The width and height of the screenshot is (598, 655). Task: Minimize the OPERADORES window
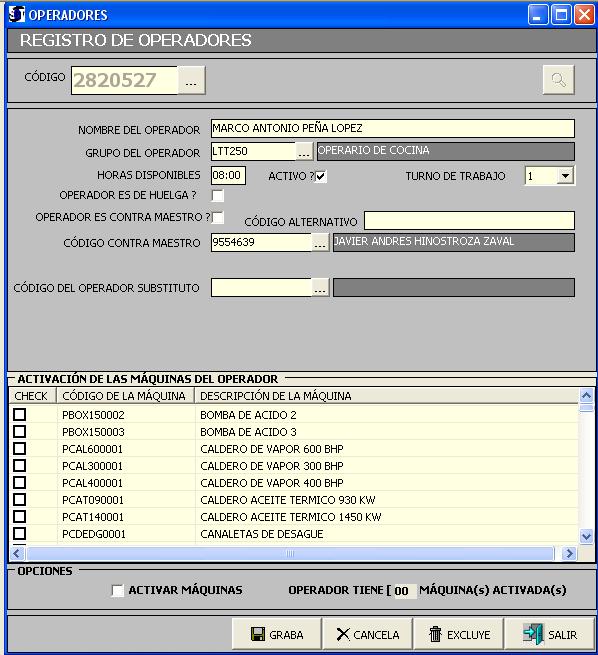(537, 15)
